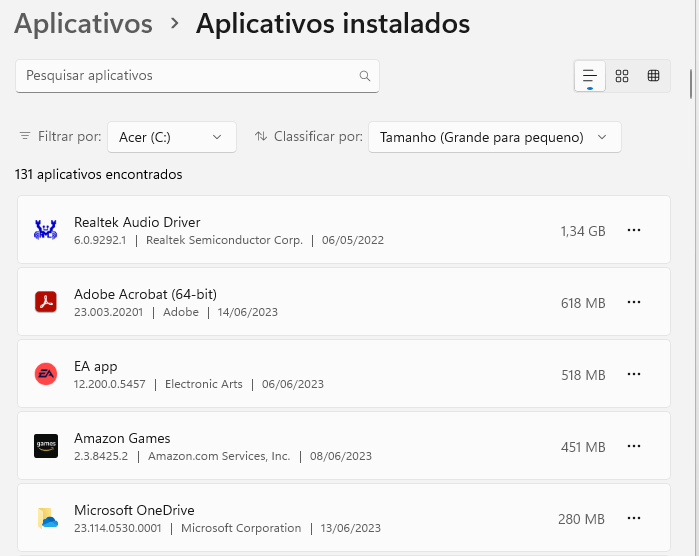Click the Classificar por label
Screen dimensions: 699x556
click(318, 136)
